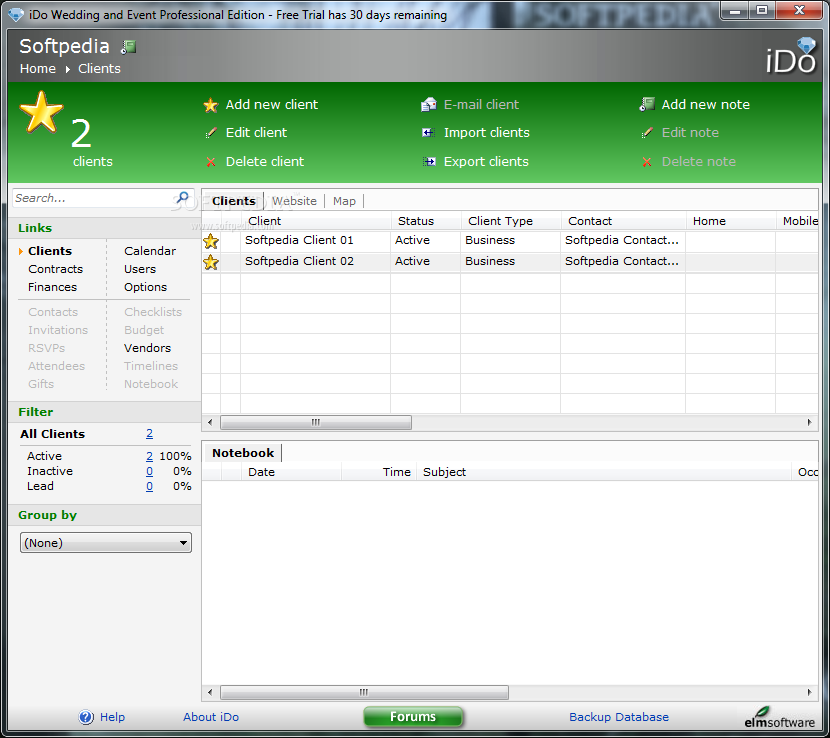Click the All Clients count link
The height and width of the screenshot is (738, 830).
tap(149, 434)
